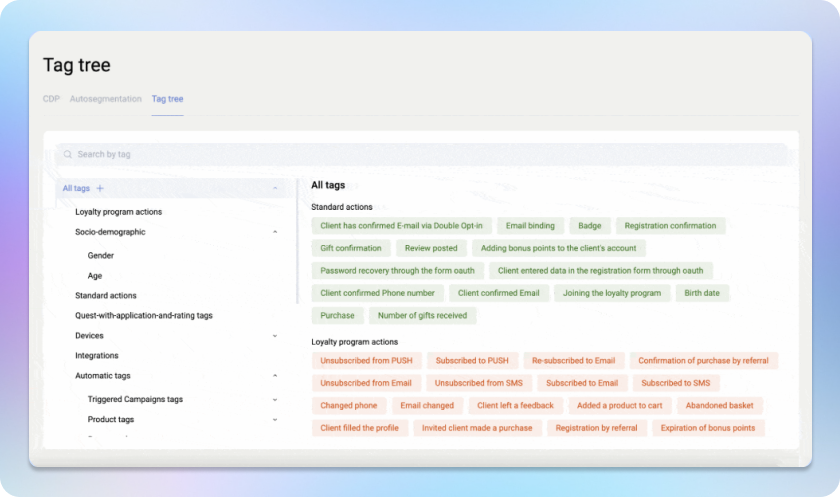Click the tag tree panel scrollbar
Viewport: 840px width, 497px height.
coord(297,240)
